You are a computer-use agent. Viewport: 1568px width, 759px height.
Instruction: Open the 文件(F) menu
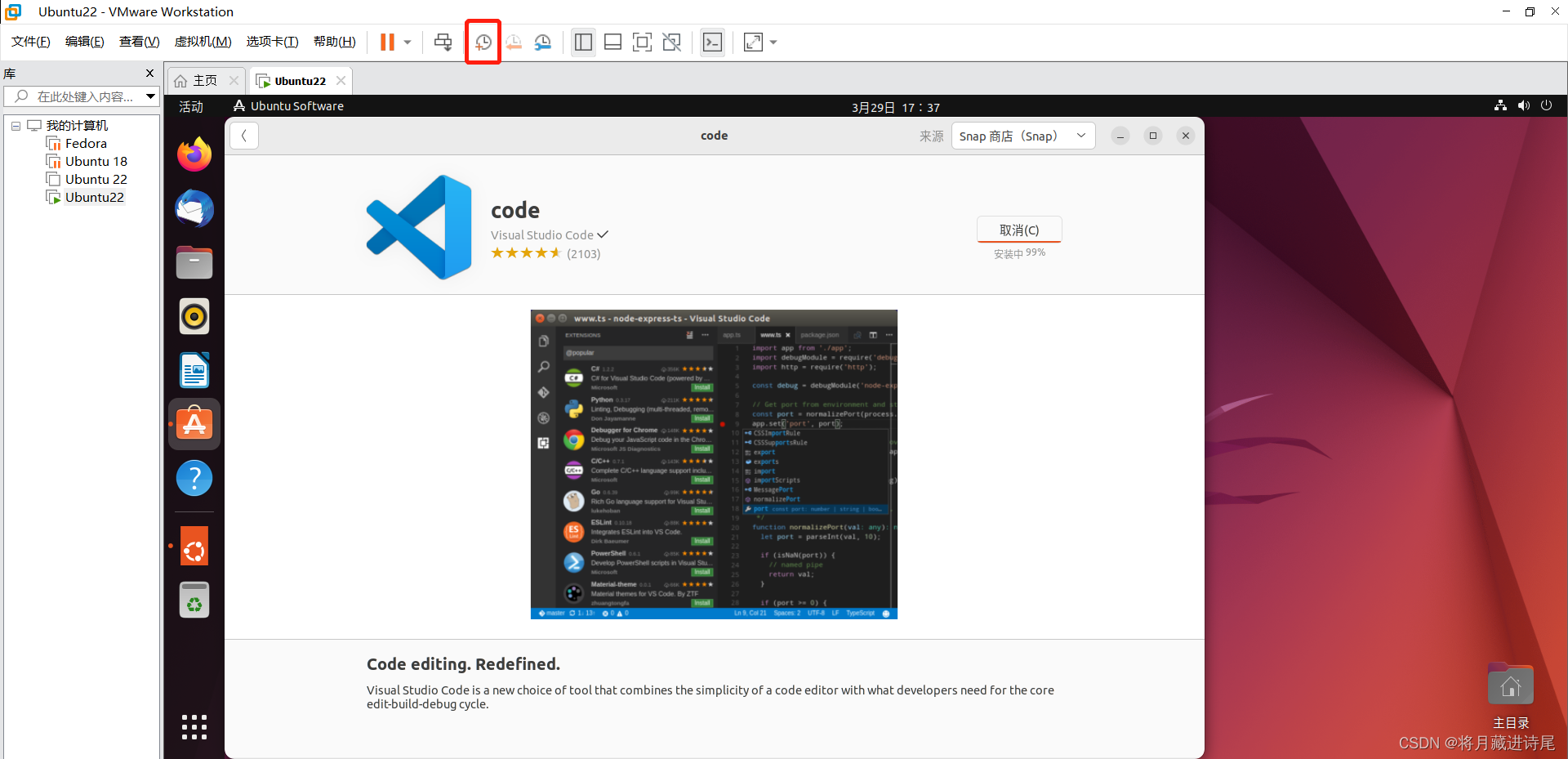(31, 42)
